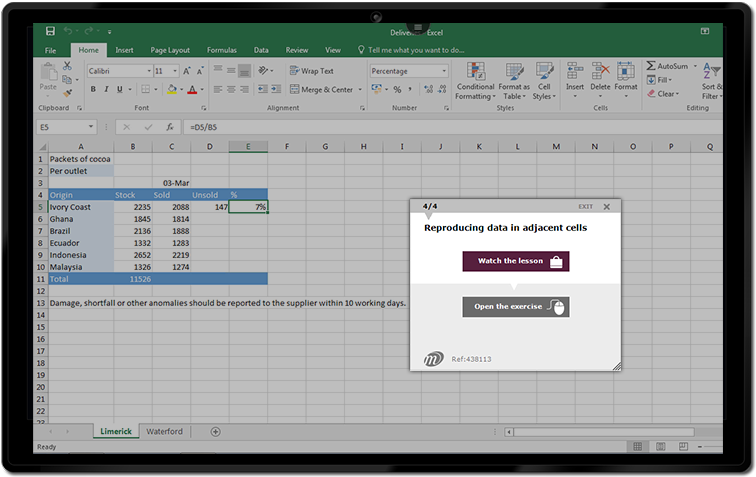756x477 pixels.
Task: Open the Cell Styles gallery
Action: 544,81
